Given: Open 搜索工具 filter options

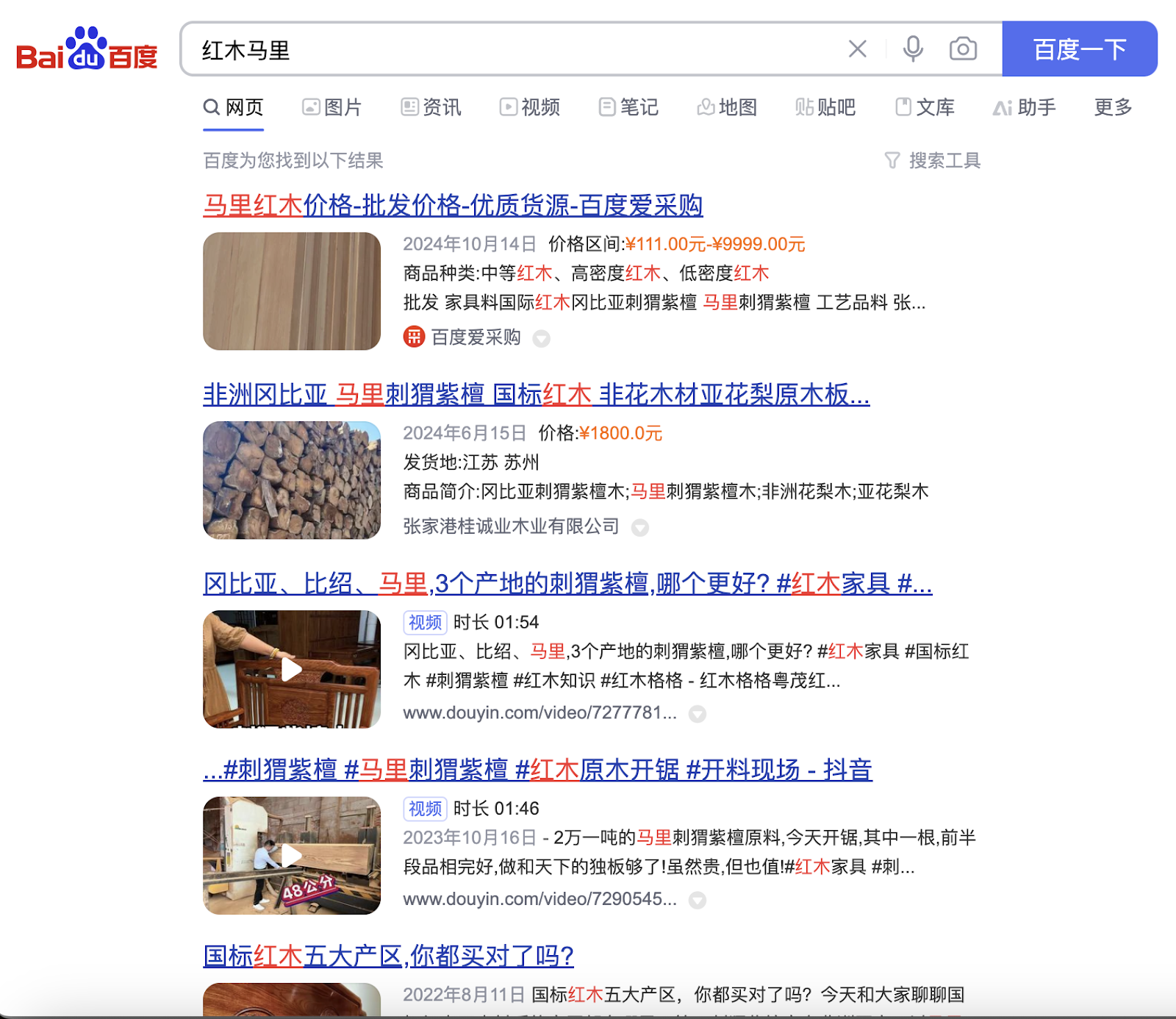Looking at the screenshot, I should (x=933, y=160).
